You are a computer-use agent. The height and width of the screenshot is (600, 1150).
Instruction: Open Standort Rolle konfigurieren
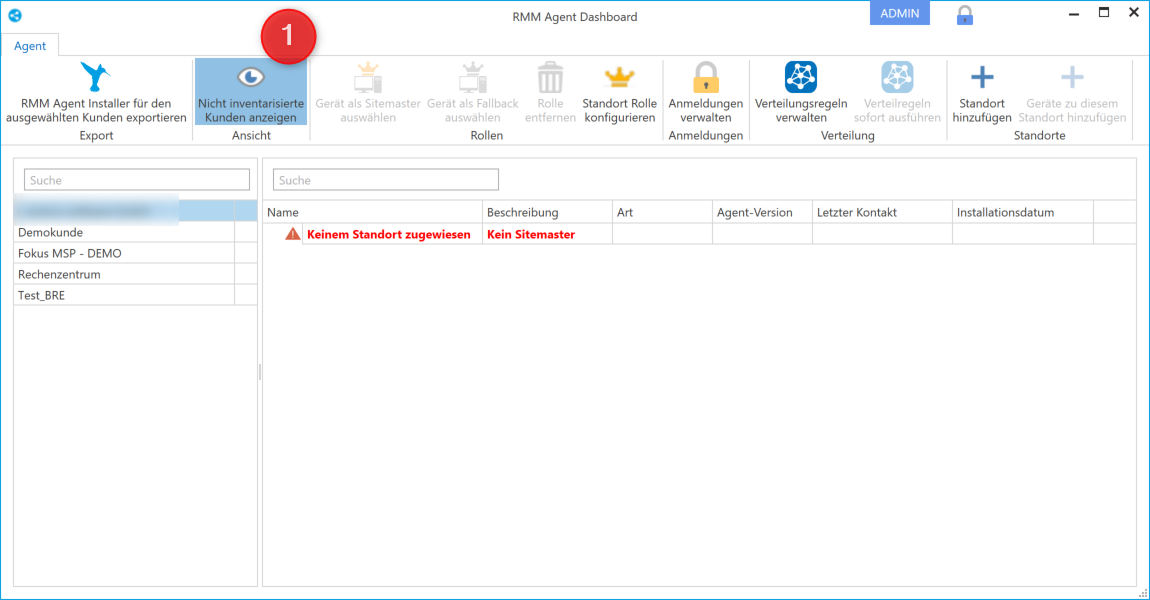click(620, 92)
